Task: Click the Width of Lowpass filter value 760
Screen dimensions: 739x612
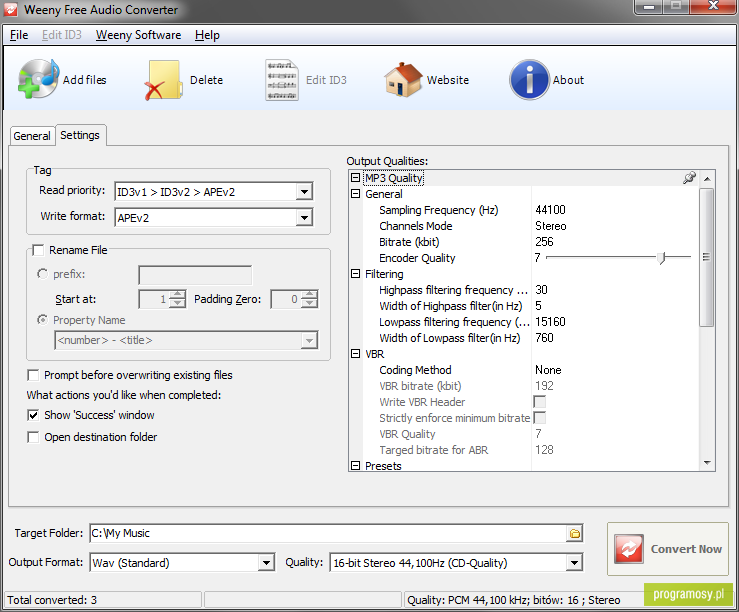Action: [x=544, y=338]
